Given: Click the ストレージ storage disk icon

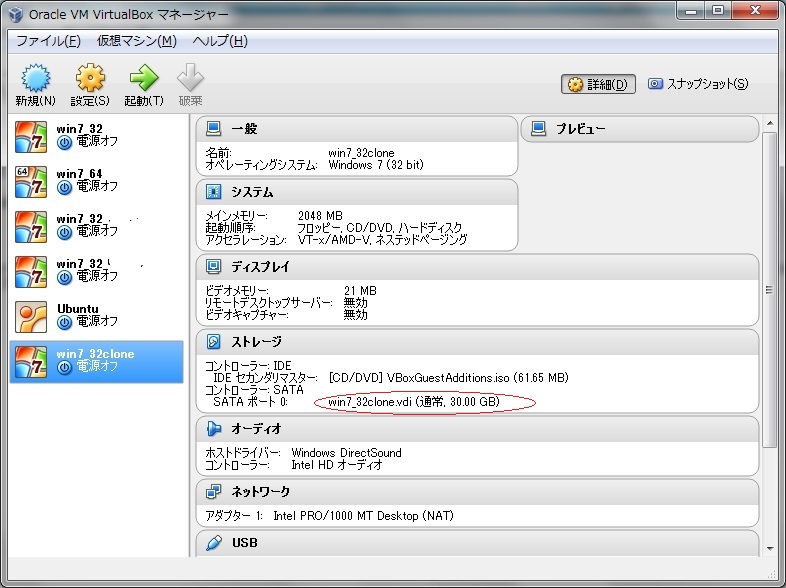Looking at the screenshot, I should point(214,341).
